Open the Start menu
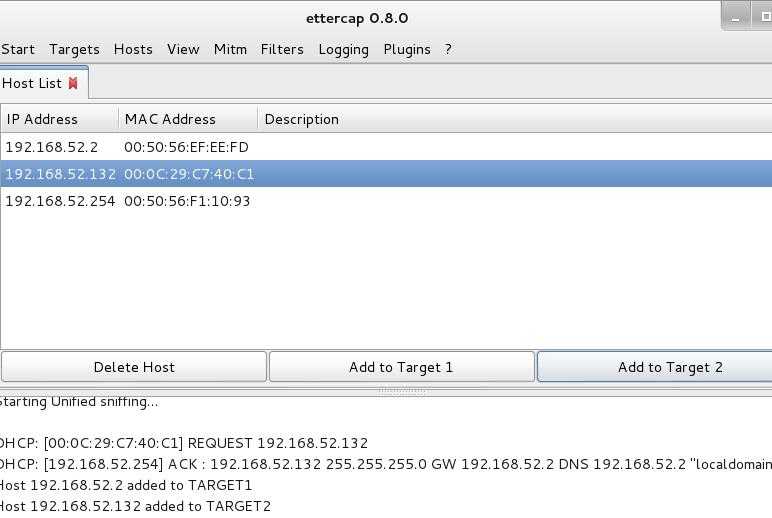The width and height of the screenshot is (772, 518). pos(18,49)
